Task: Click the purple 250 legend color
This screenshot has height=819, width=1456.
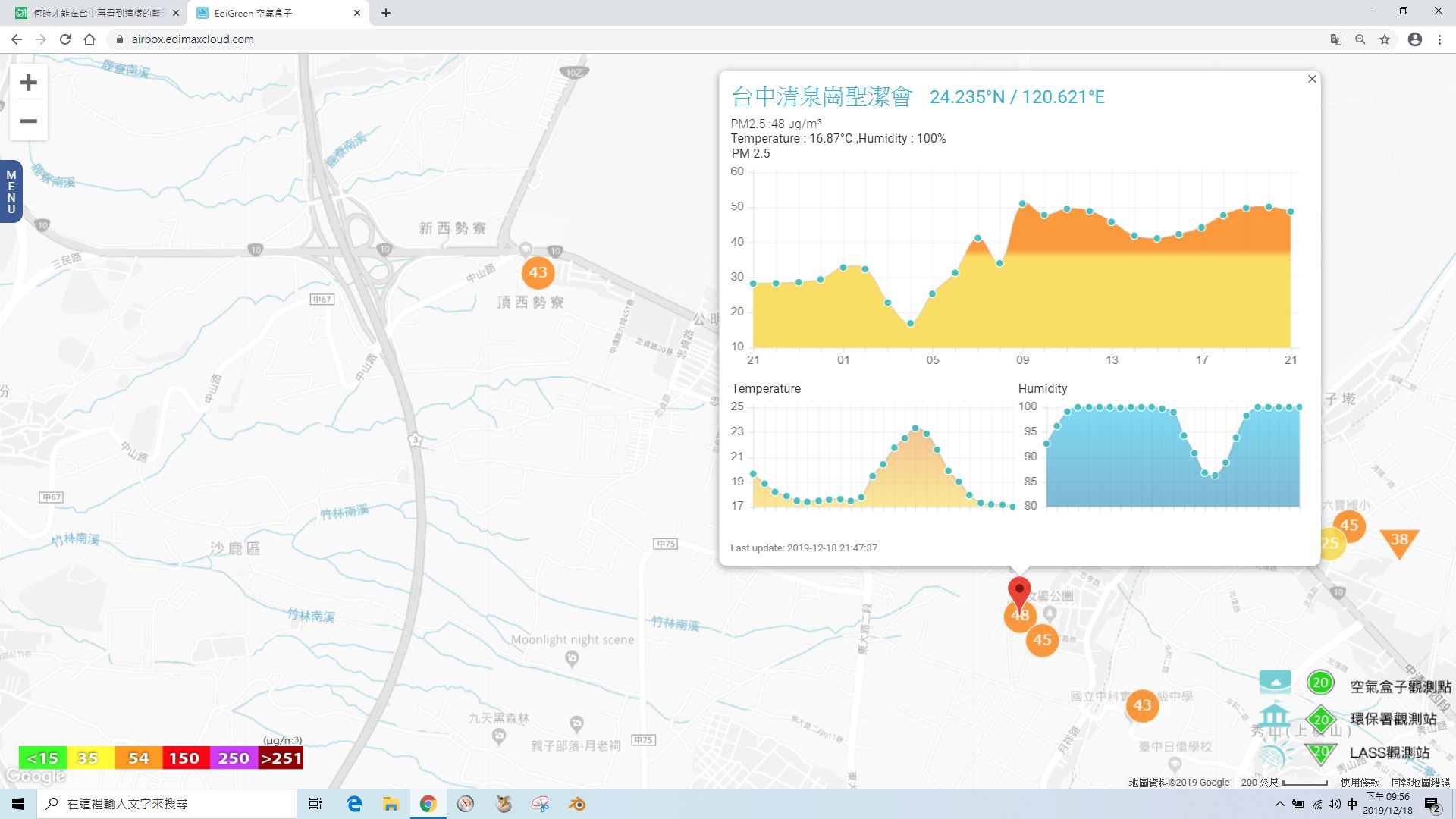Action: pyautogui.click(x=234, y=758)
